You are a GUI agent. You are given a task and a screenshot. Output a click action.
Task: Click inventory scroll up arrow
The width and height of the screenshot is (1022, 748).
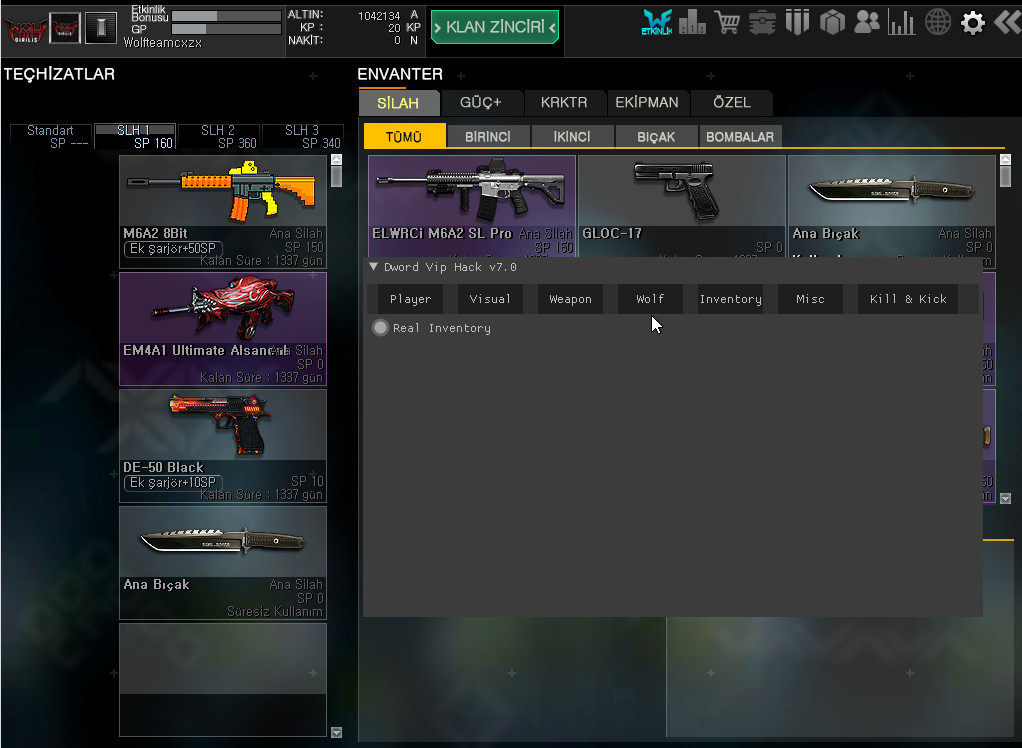click(x=1005, y=160)
